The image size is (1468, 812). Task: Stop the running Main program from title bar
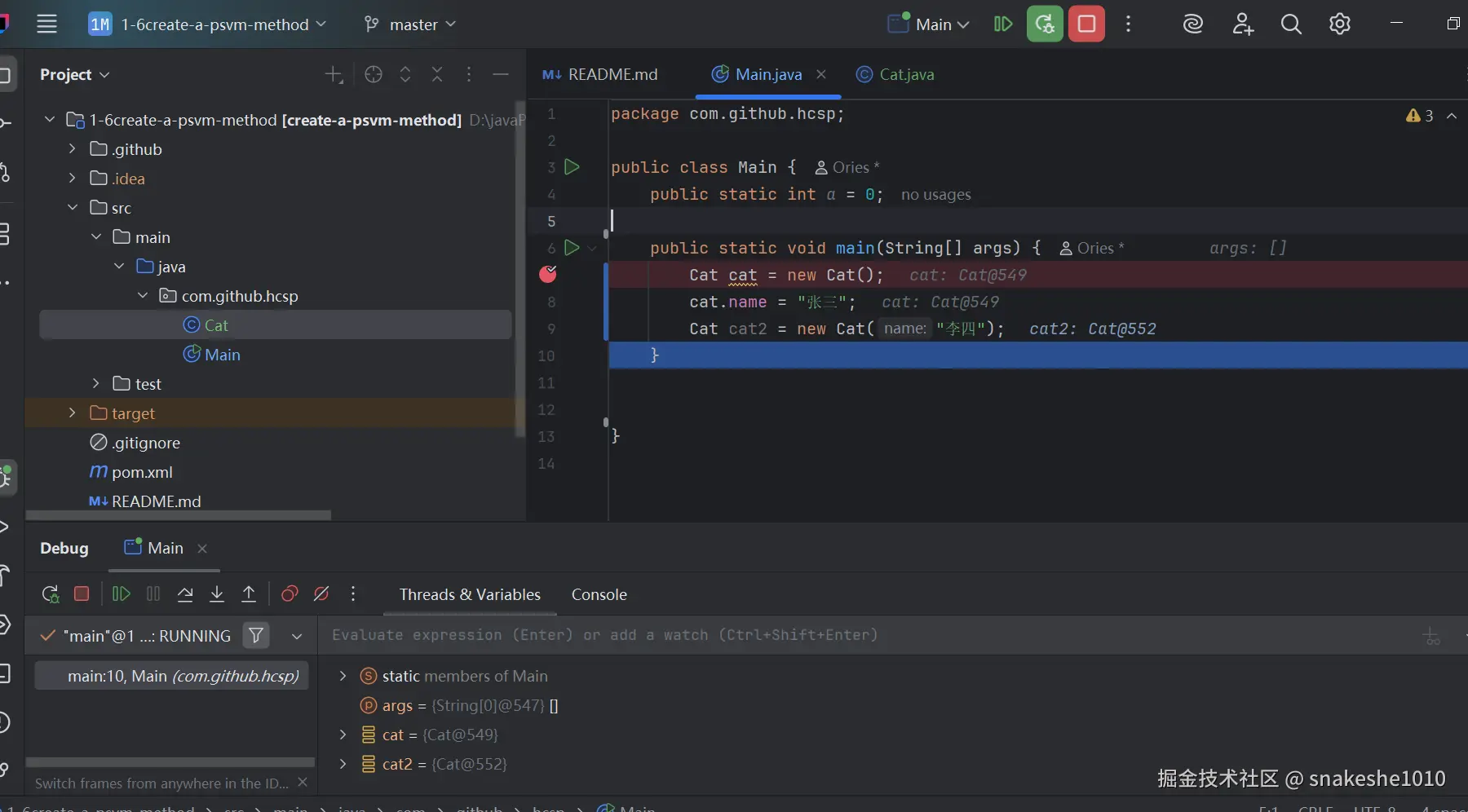pos(1087,24)
